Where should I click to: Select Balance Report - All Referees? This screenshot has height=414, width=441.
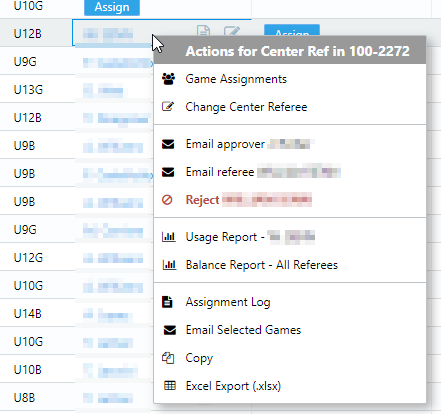coord(262,265)
